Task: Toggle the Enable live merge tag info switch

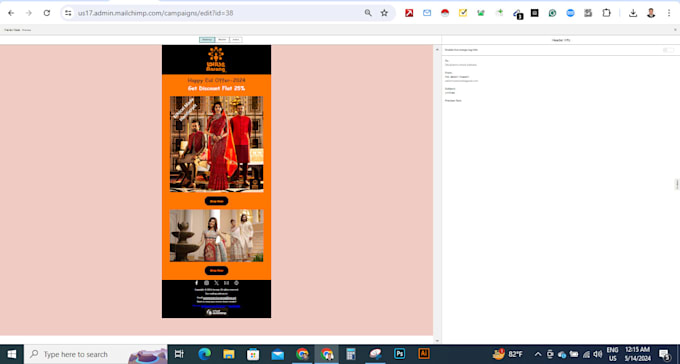Action: 668,50
